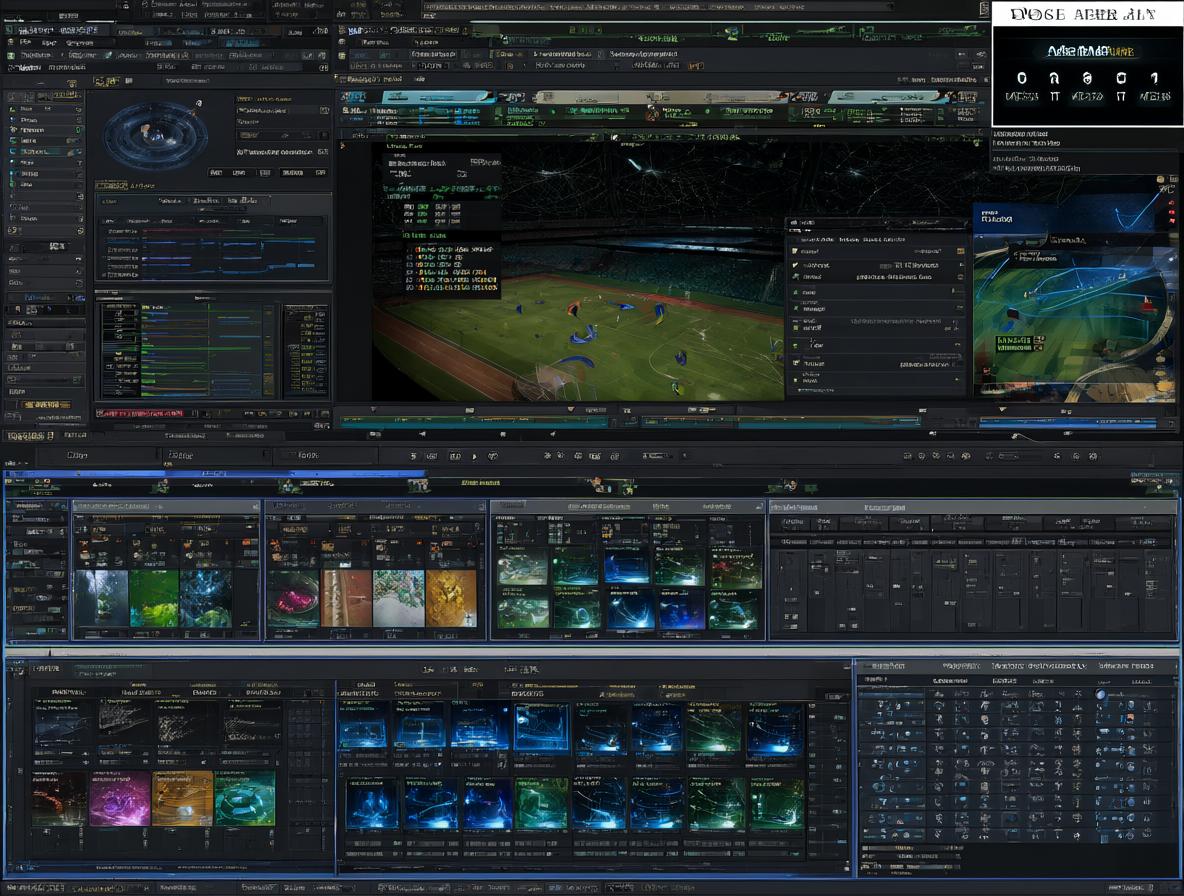Select the circular orbit radar graphic
The image size is (1184, 896).
coord(155,136)
